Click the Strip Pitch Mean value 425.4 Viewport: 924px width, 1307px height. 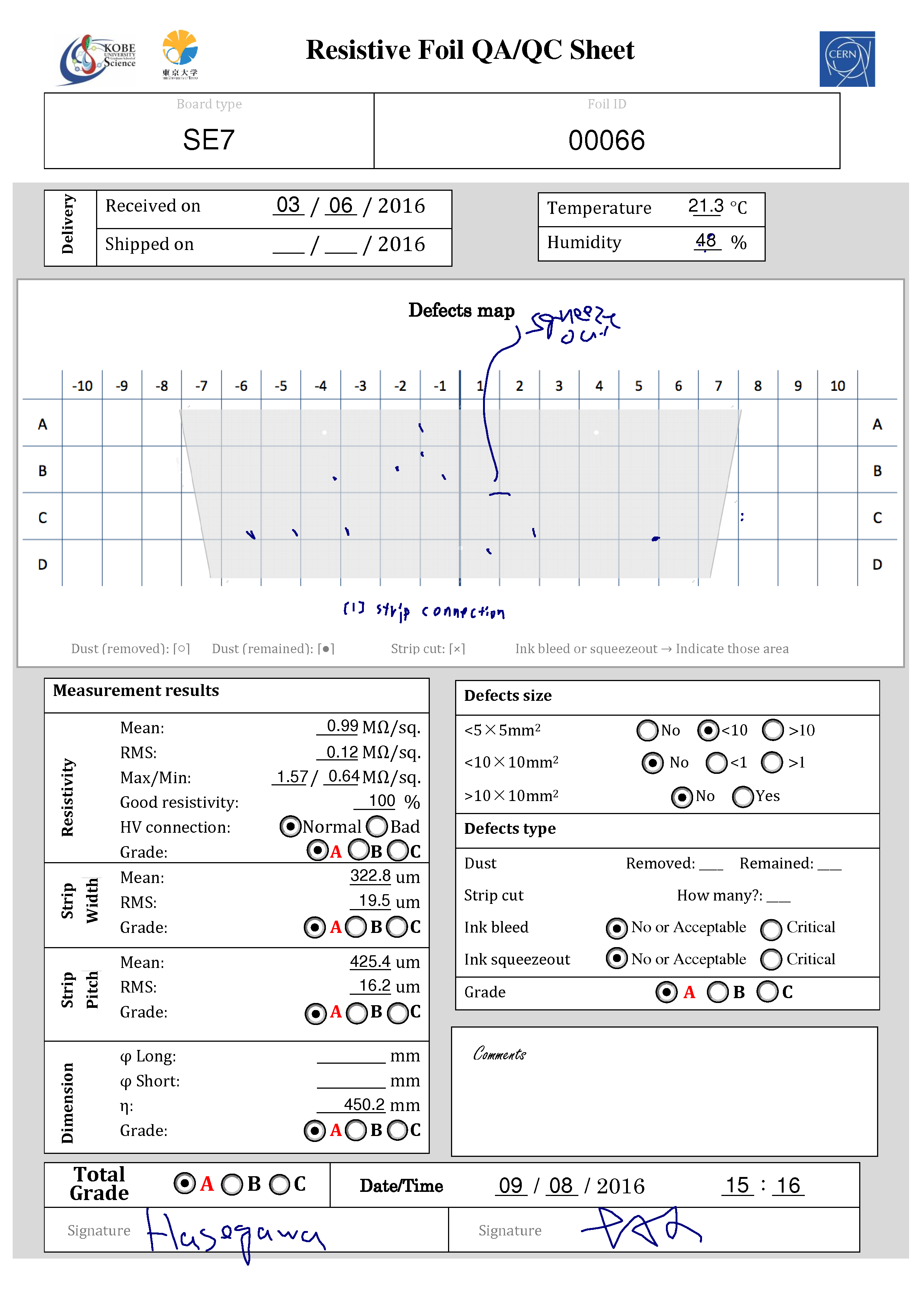(371, 962)
